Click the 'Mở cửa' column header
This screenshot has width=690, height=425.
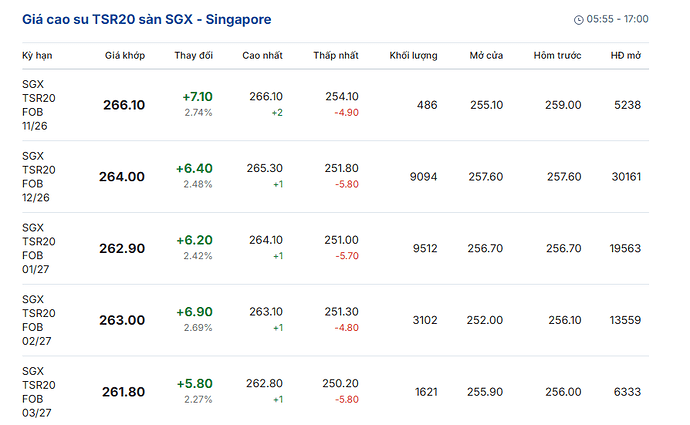click(x=486, y=55)
